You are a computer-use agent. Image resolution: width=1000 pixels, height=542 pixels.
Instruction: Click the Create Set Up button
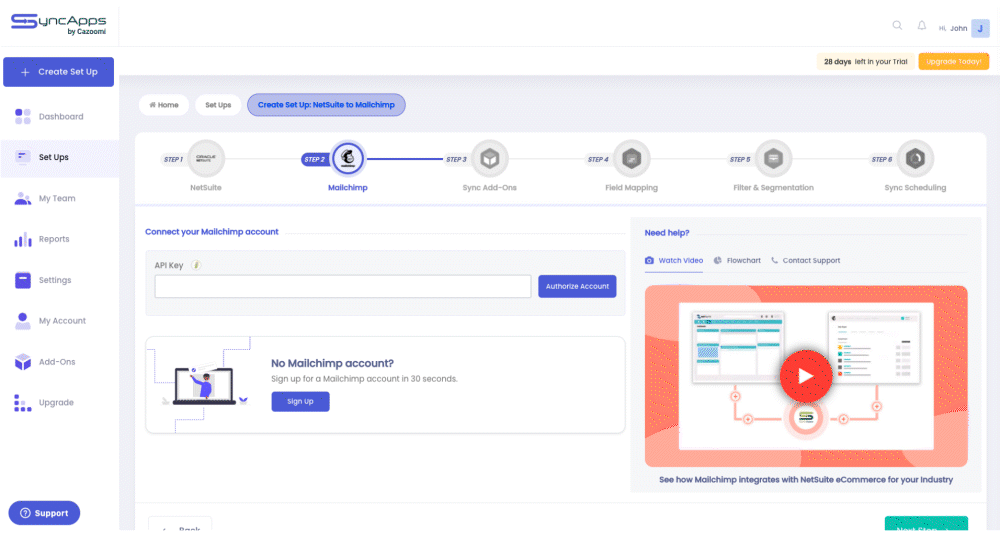coord(59,72)
